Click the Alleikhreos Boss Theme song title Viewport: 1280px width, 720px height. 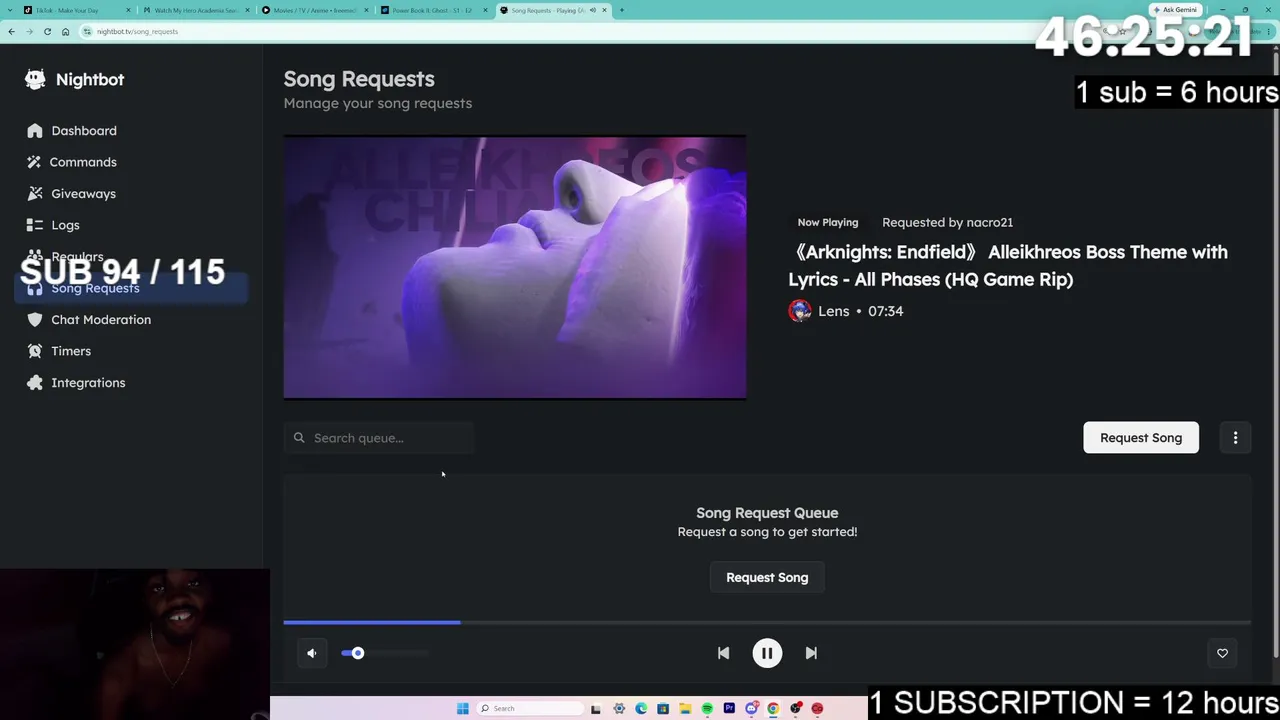1008,266
